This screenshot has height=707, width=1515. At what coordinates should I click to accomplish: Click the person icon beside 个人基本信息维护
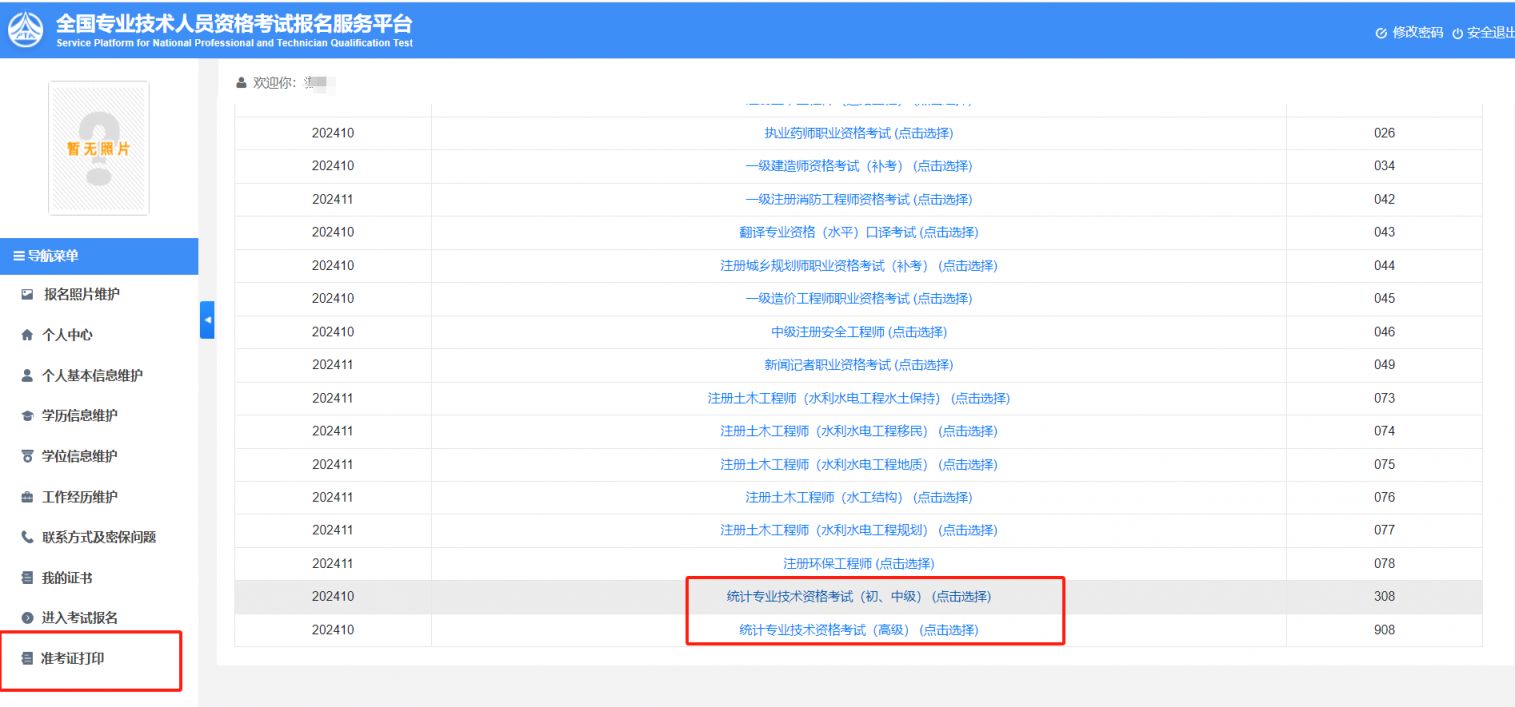[27, 376]
